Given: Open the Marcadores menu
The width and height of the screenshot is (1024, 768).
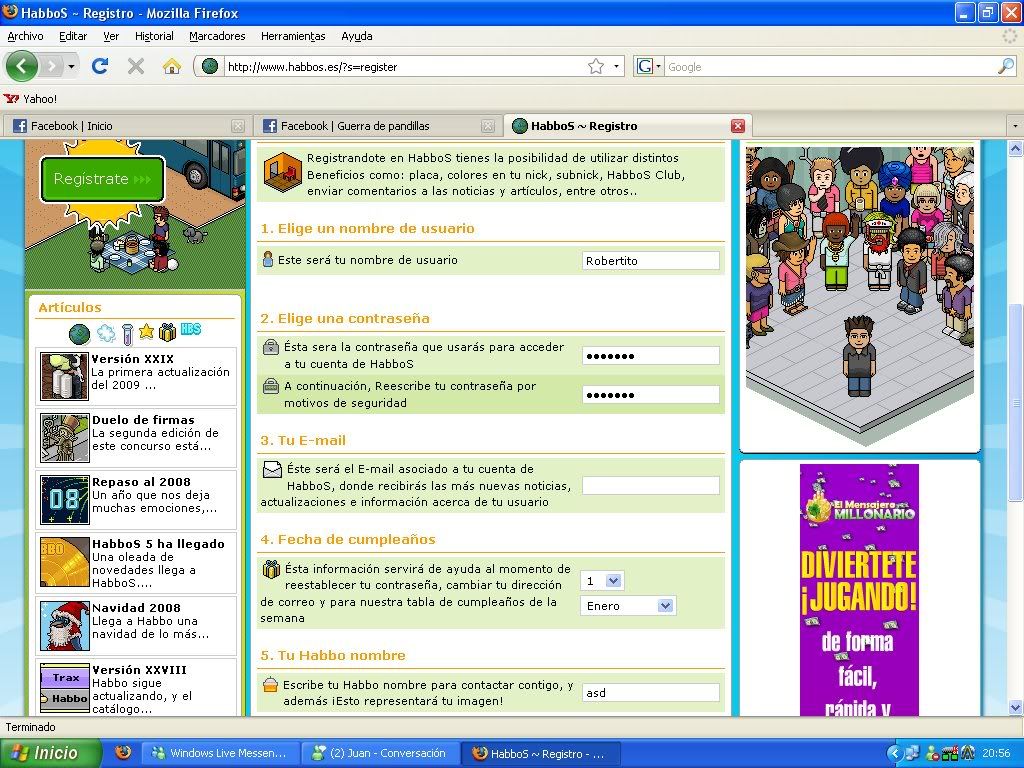Looking at the screenshot, I should (x=217, y=36).
